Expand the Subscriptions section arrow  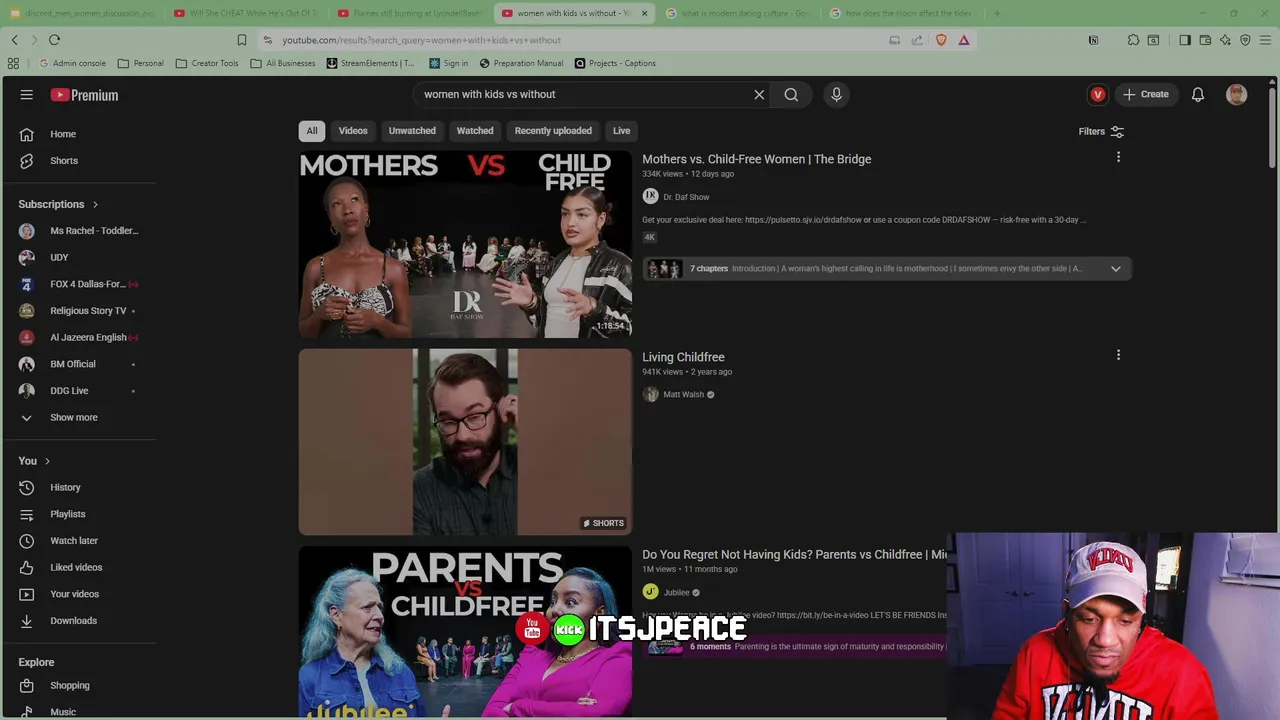click(95, 205)
